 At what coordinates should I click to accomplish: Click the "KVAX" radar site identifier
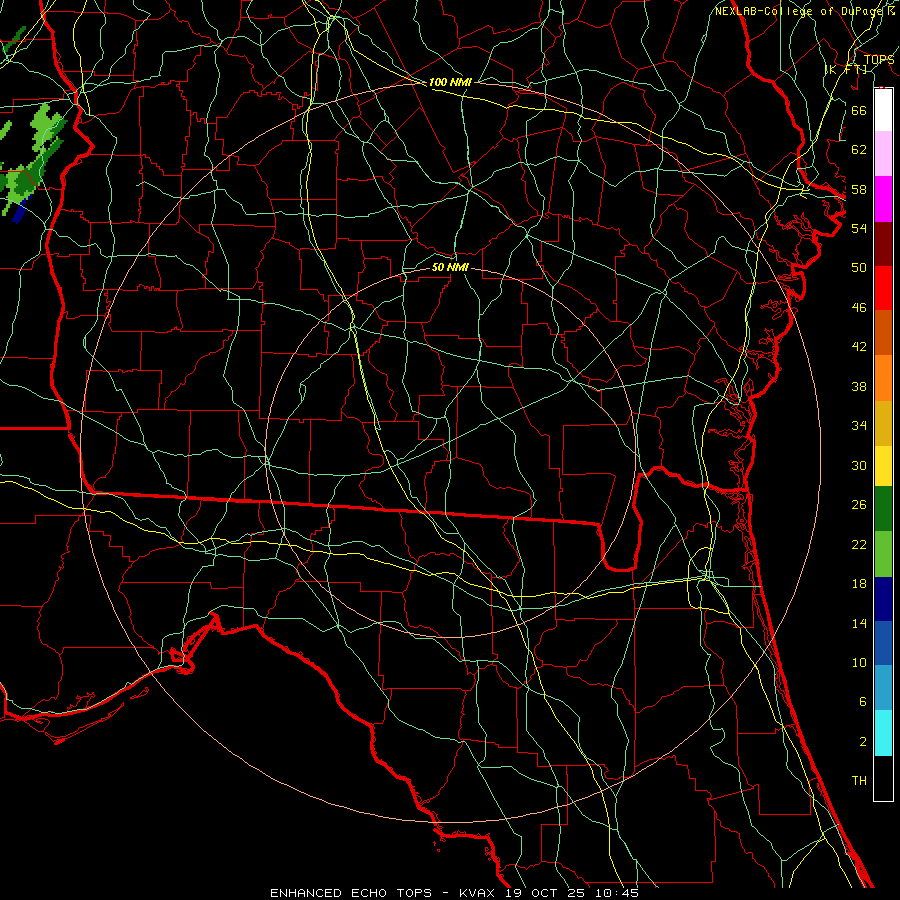pyautogui.click(x=476, y=893)
